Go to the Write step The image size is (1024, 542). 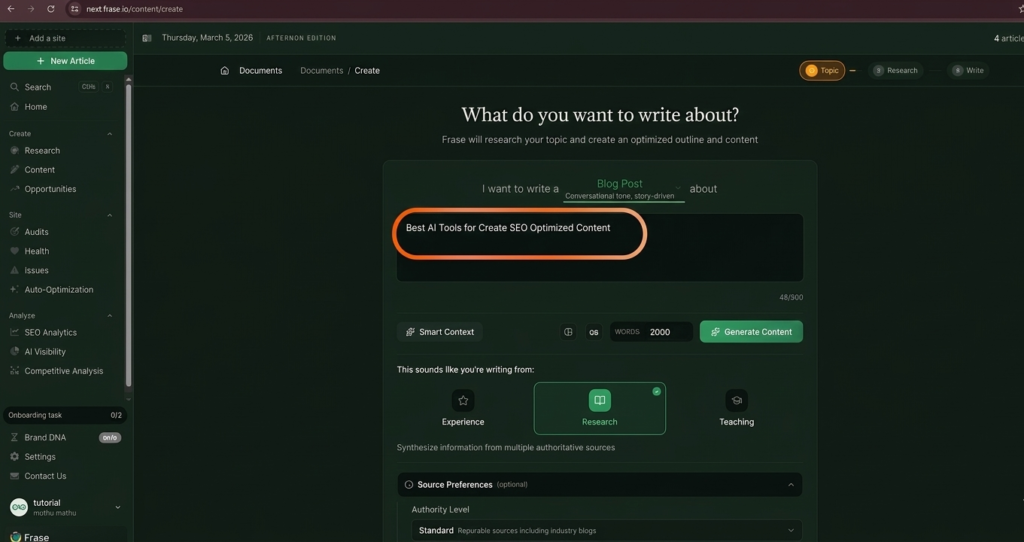(x=968, y=71)
